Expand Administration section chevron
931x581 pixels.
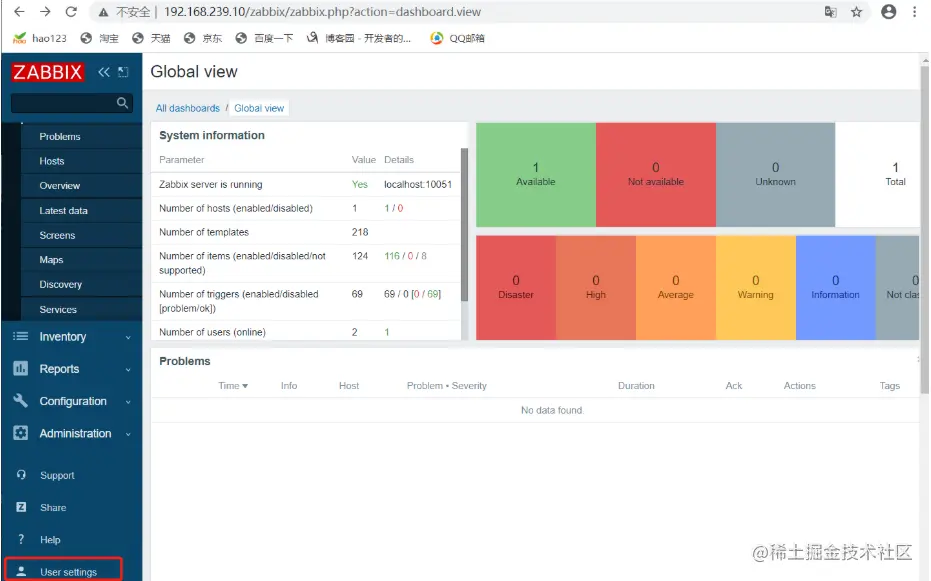[128, 434]
